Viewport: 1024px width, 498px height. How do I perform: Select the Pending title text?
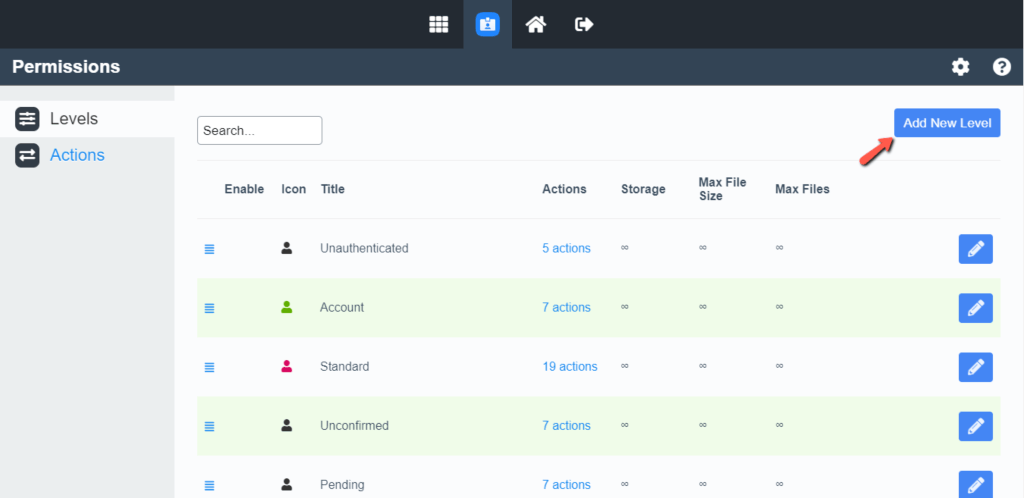coord(342,484)
